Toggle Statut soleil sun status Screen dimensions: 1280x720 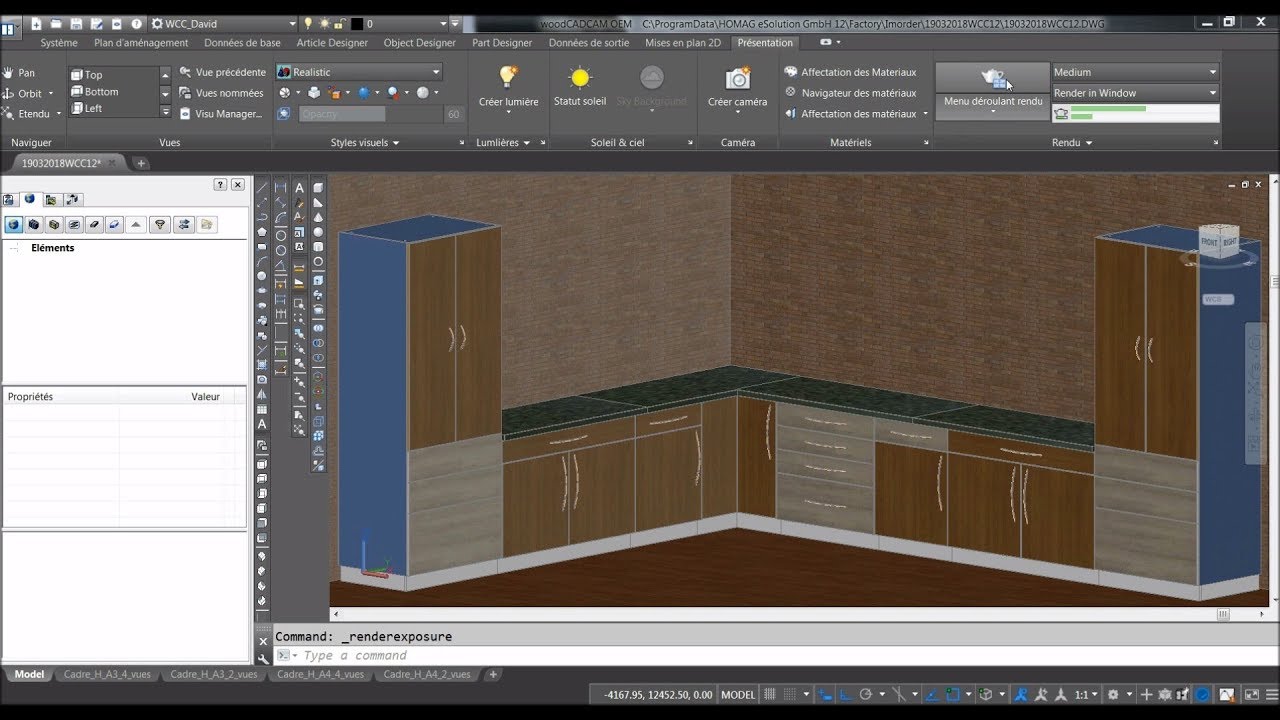coord(580,87)
